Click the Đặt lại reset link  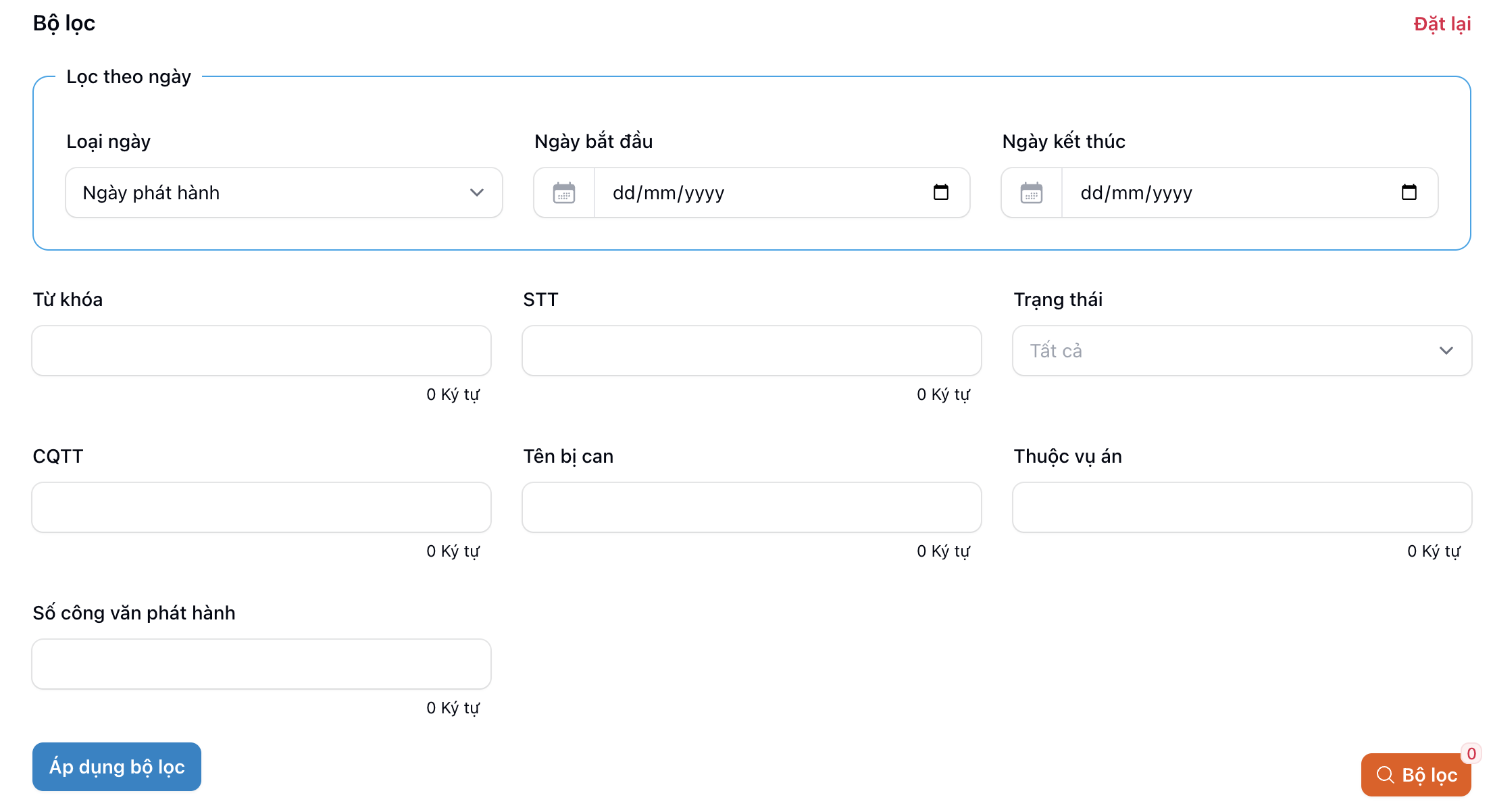[1442, 24]
